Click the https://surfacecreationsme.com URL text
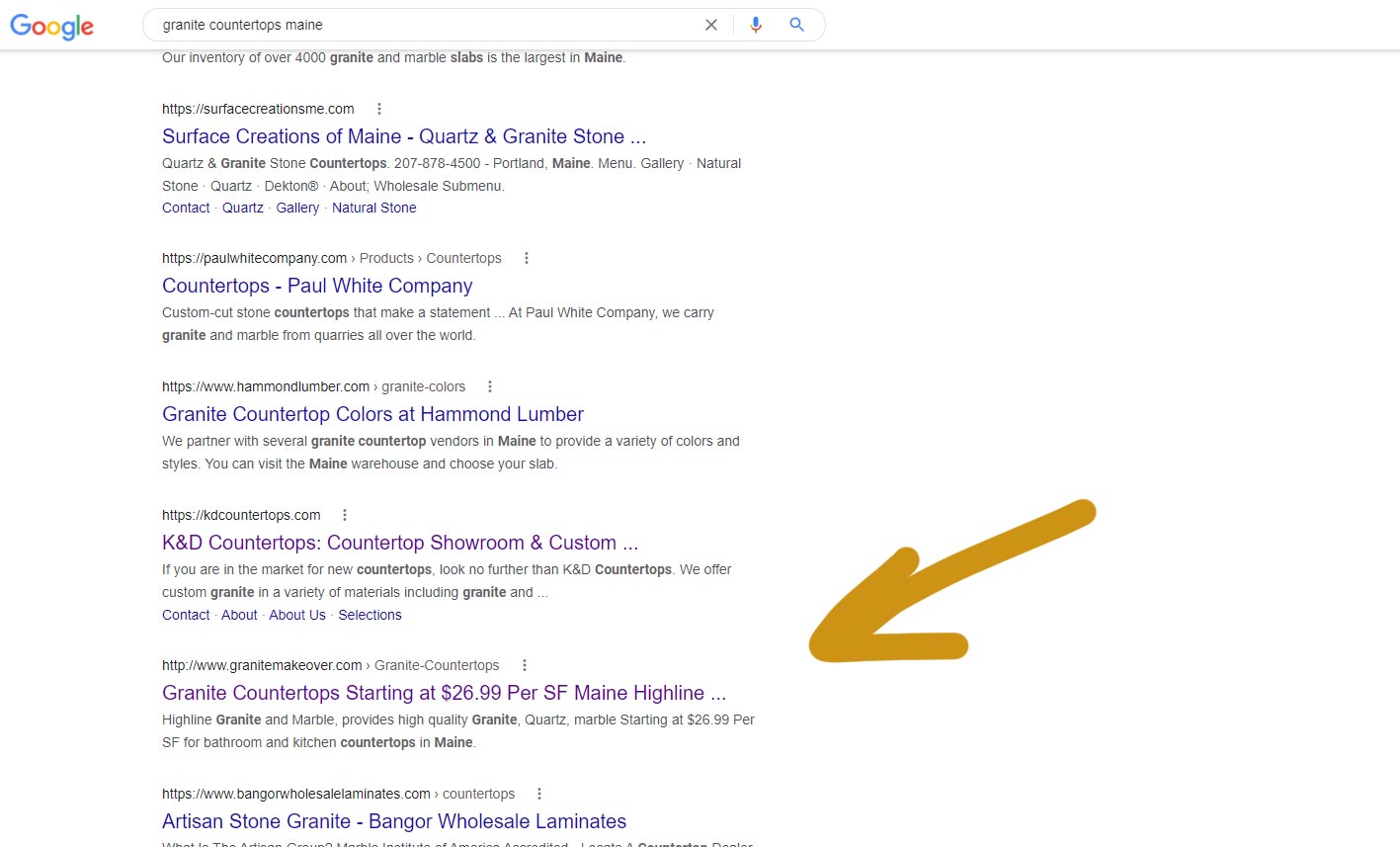Viewport: 1400px width, 847px height. pos(258,109)
